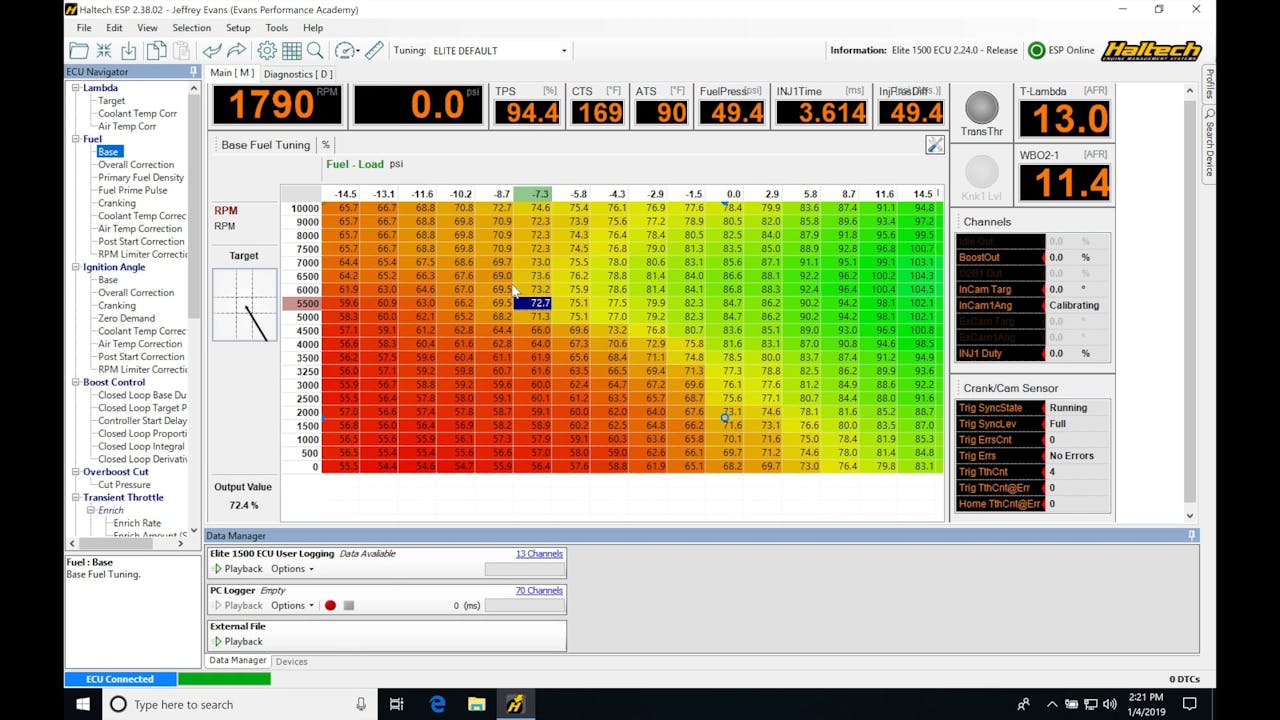Select Base under Fuel in ECU Navigator
1280x720 pixels.
coord(108,151)
